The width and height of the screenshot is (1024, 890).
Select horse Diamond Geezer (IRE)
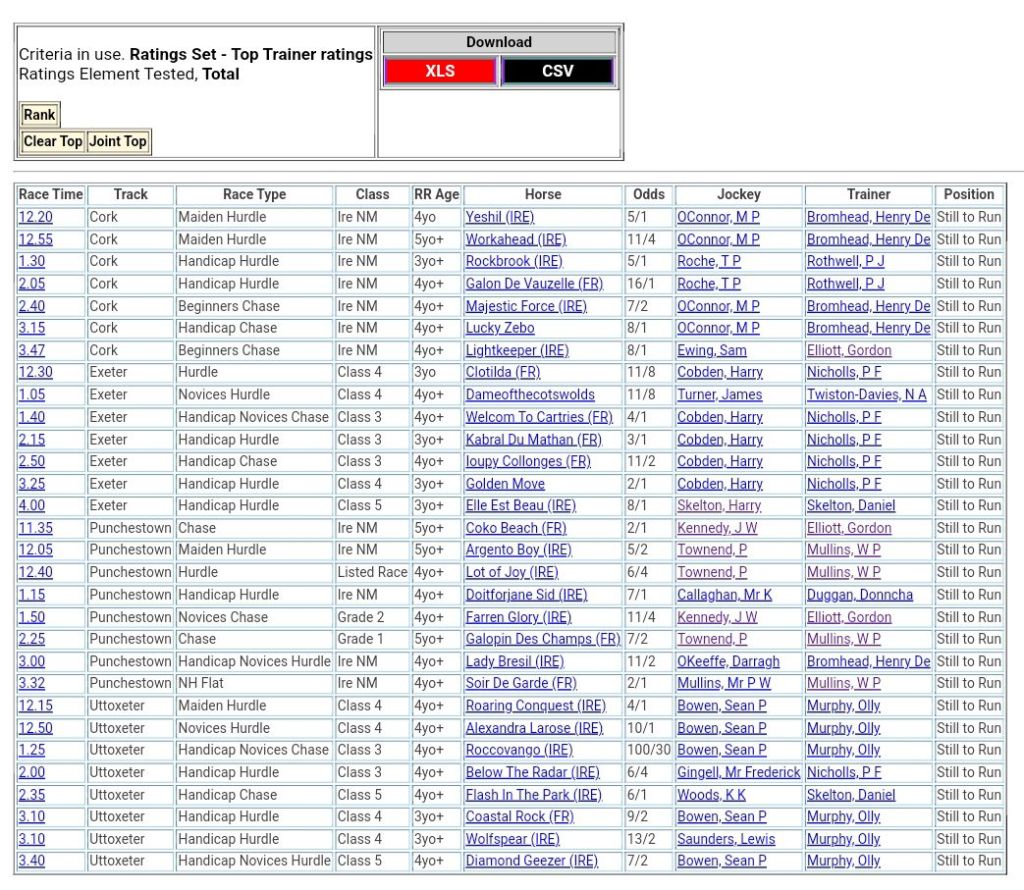click(531, 861)
